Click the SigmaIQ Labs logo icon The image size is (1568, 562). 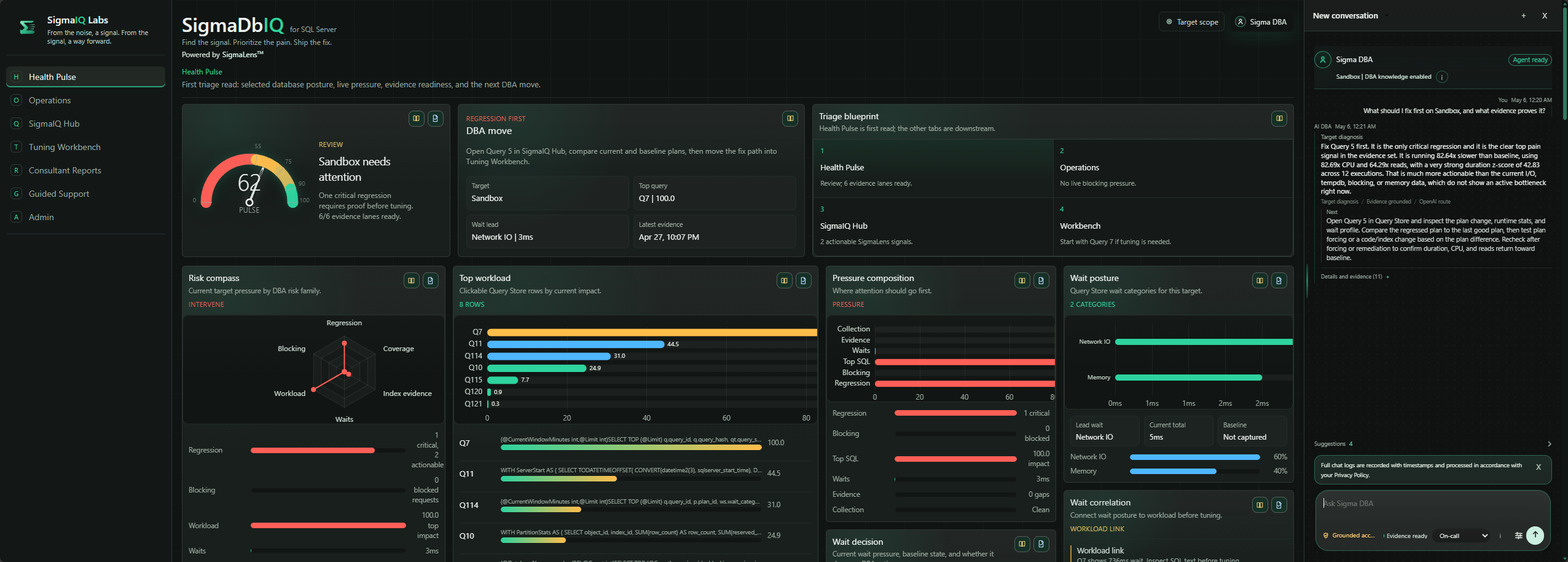coord(27,28)
